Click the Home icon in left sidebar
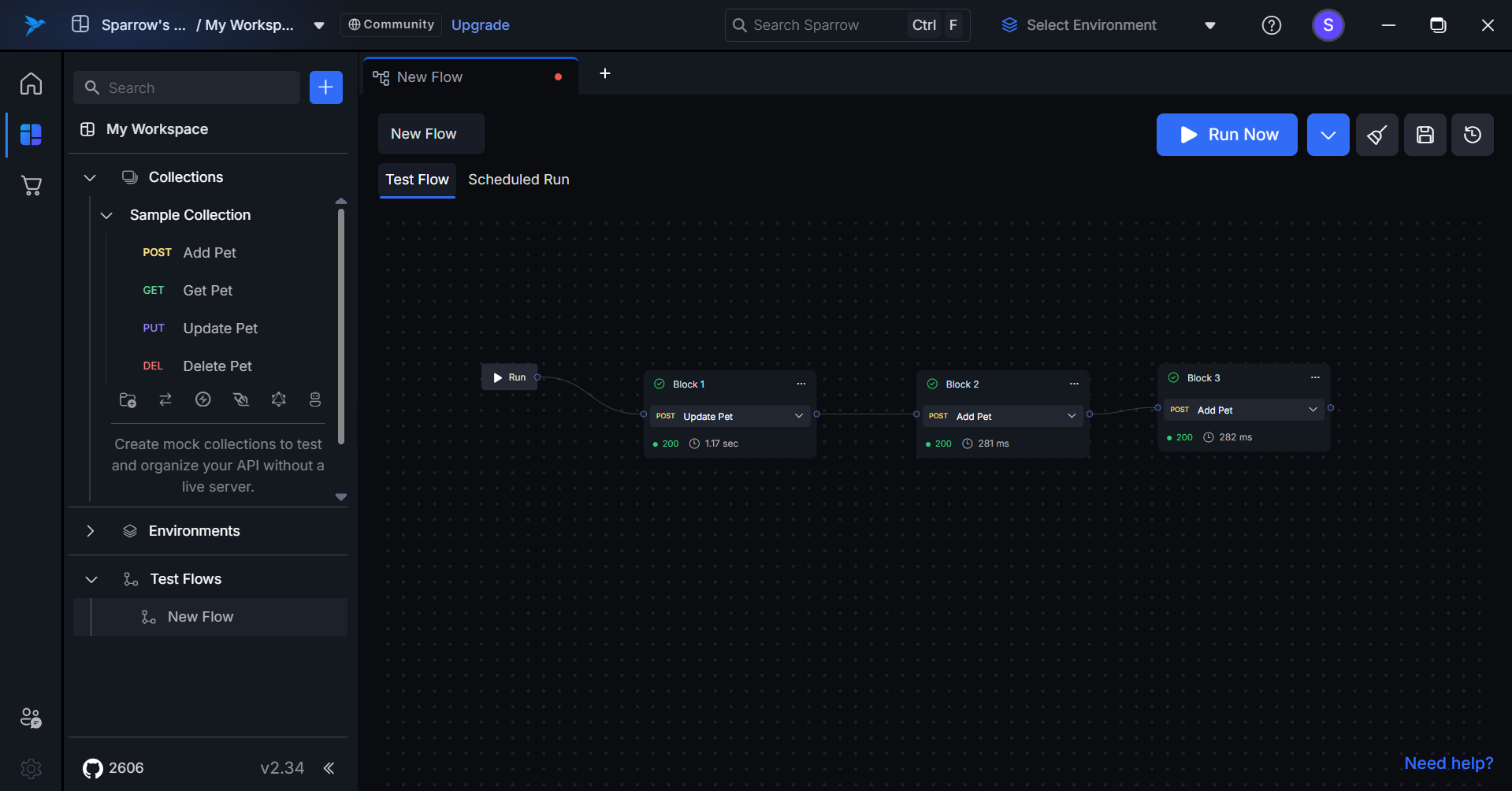 coord(31,84)
